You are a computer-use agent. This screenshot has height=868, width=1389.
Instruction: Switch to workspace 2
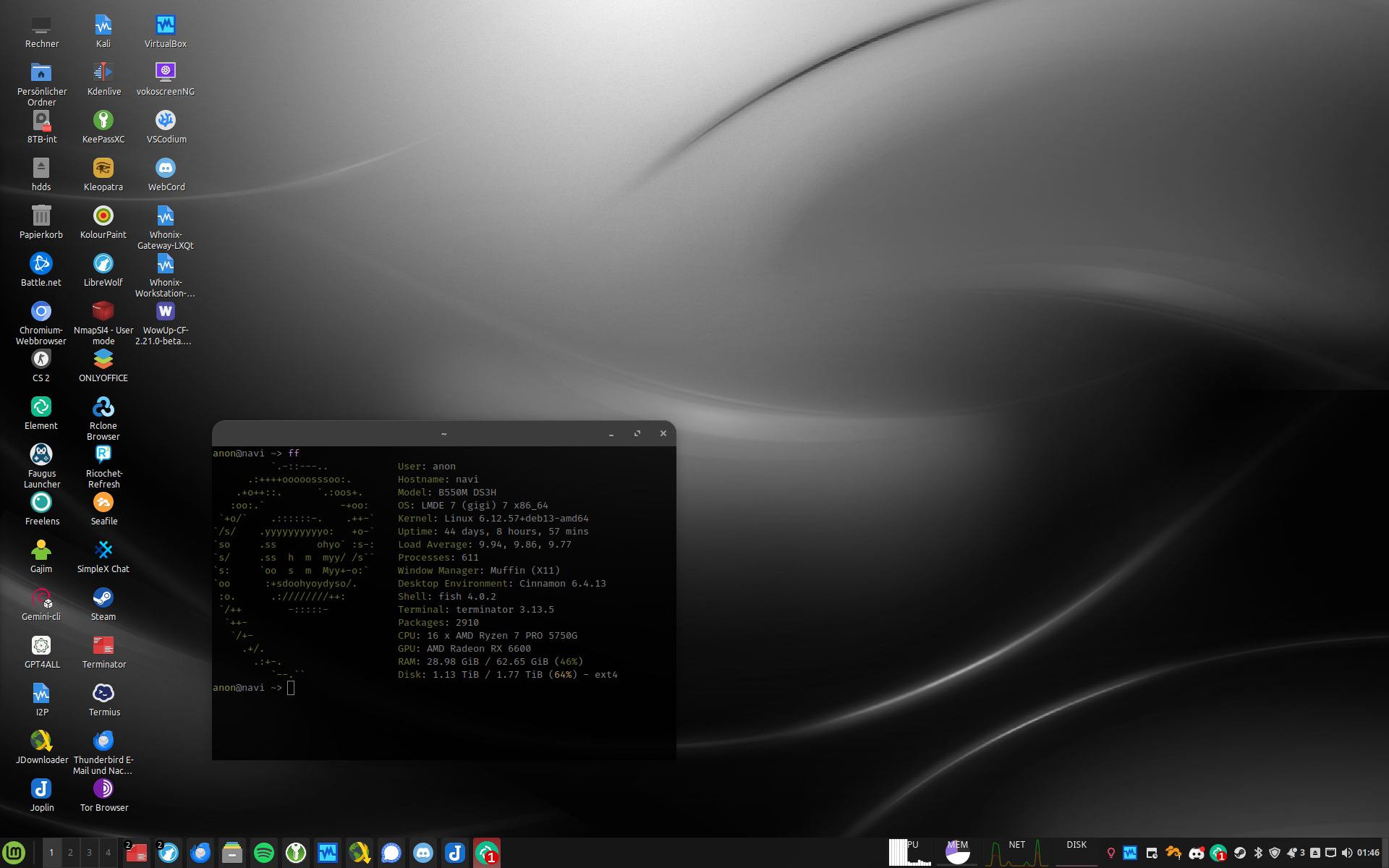70,853
